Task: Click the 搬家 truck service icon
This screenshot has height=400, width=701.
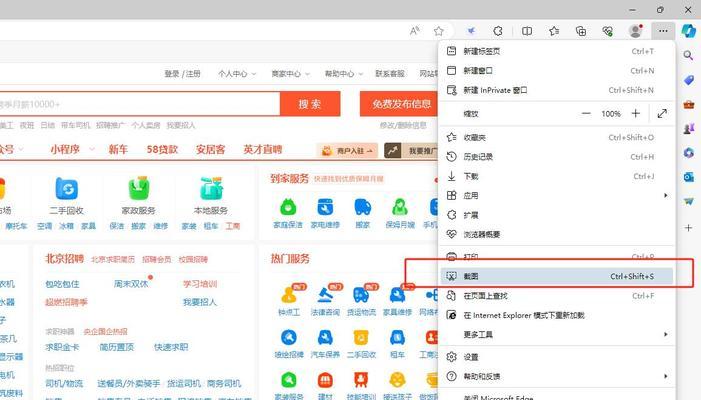Action: (x=363, y=207)
